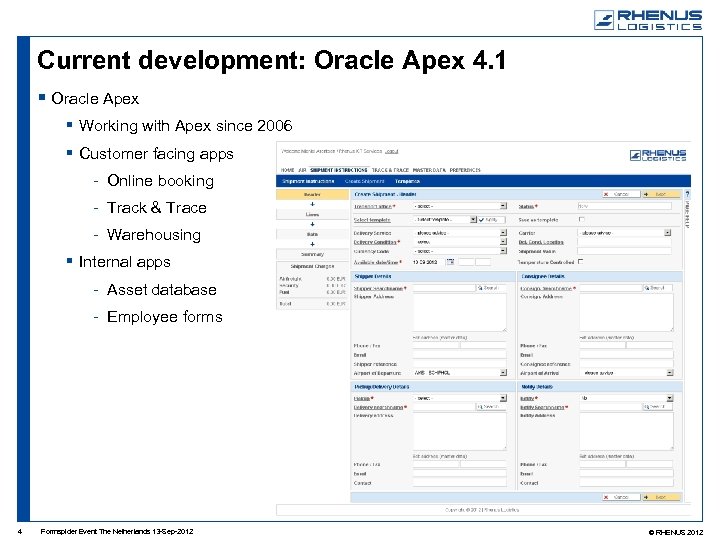Open the Currency Code dropdown
This screenshot has height=540, width=720.
coord(460,251)
